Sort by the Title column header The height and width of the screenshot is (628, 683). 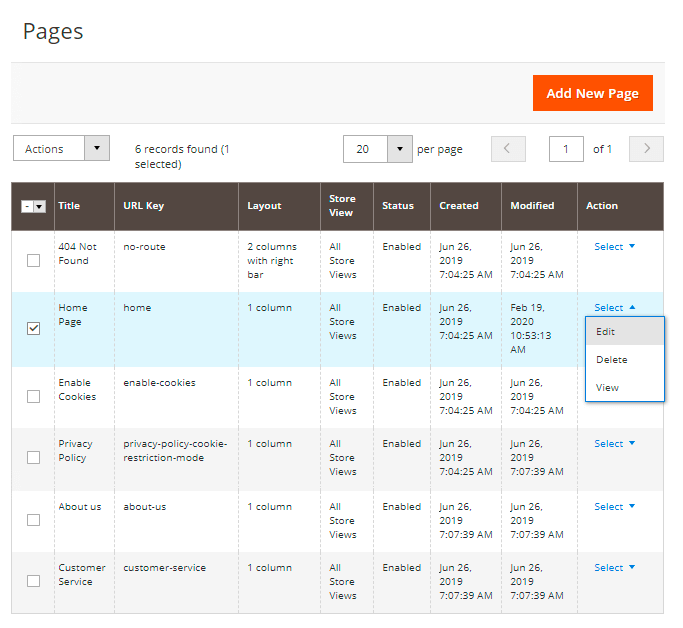[69, 206]
